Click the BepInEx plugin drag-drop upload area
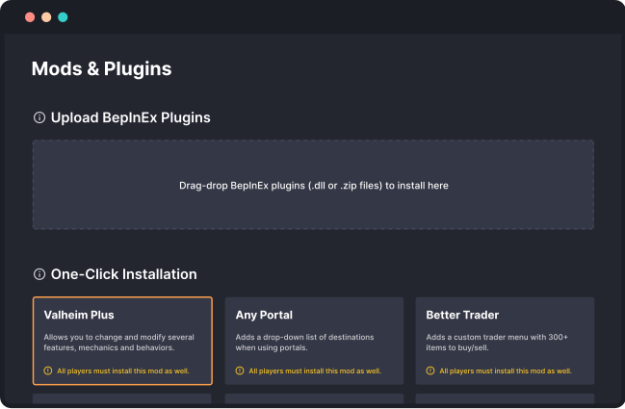Image resolution: width=625 pixels, height=409 pixels. (313, 185)
